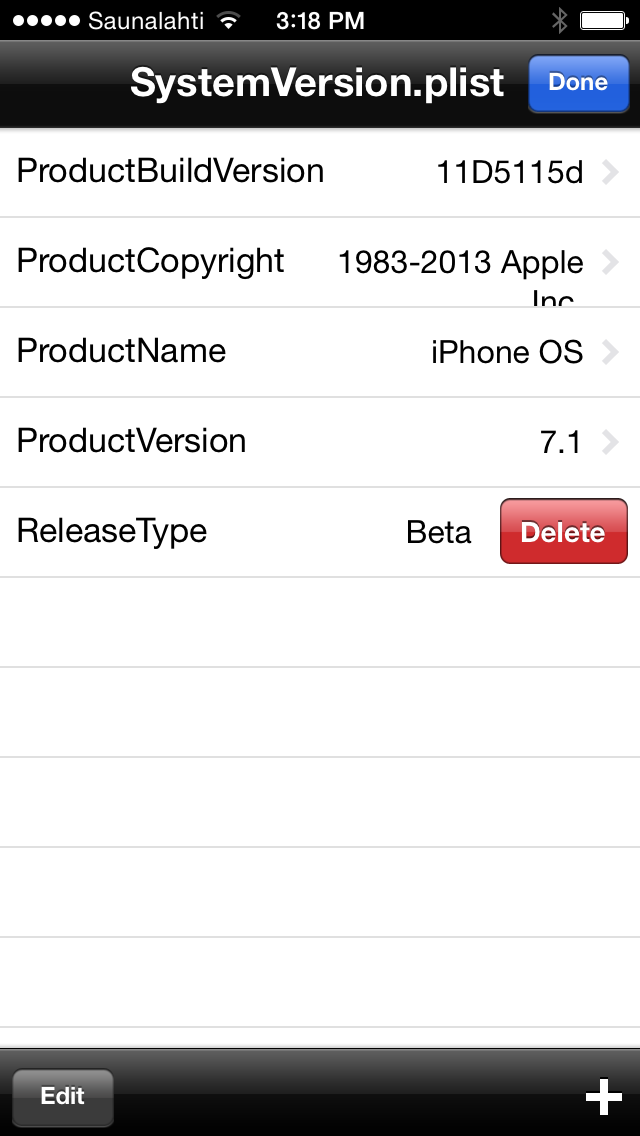Tap the battery indicator icon
The image size is (640, 1136).
tap(603, 20)
